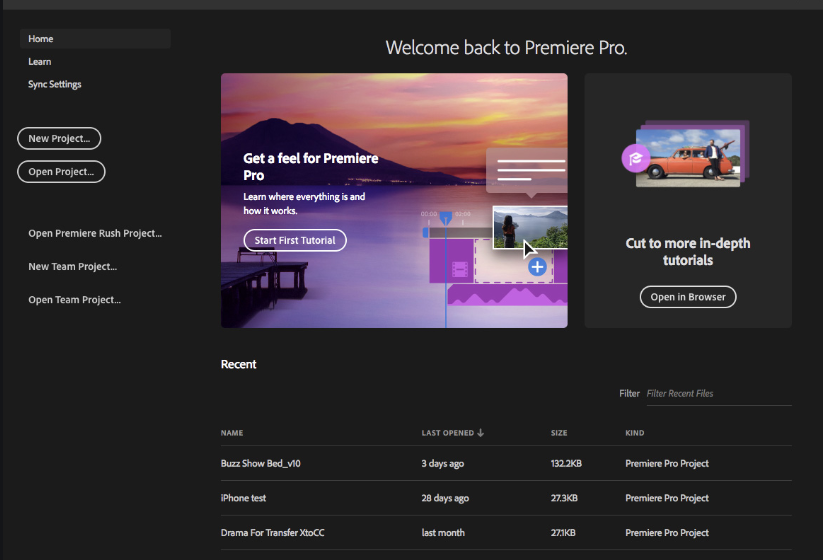Click the Recent section heading

tap(238, 364)
